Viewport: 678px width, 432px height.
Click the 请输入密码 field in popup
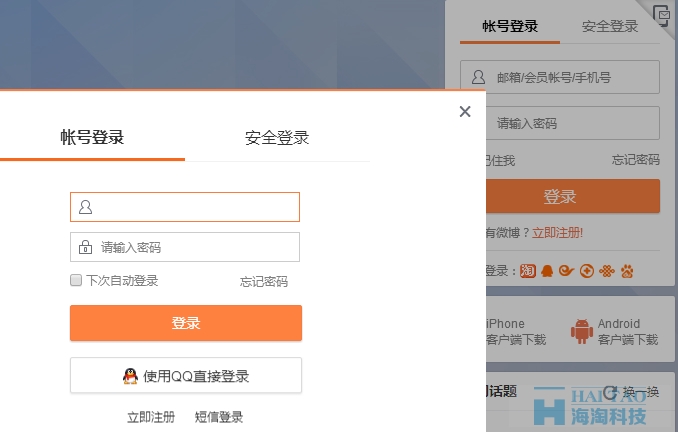point(195,247)
